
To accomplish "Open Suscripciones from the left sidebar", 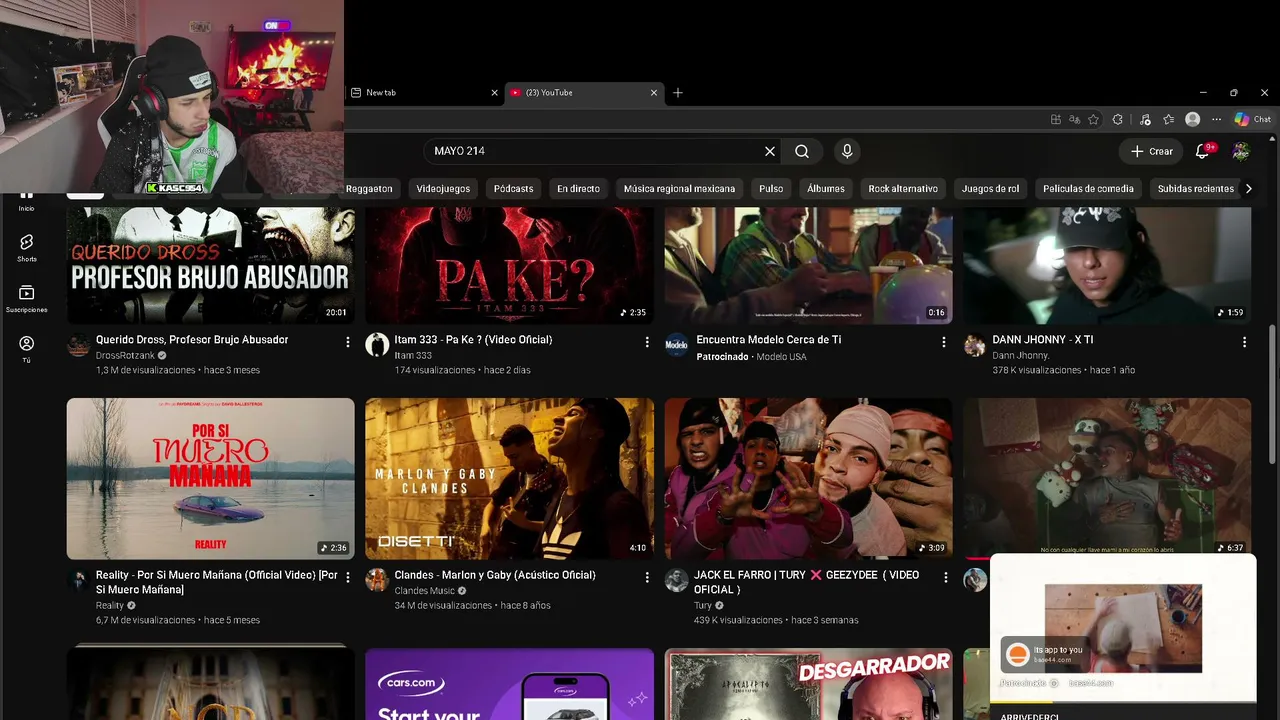I will 26,298.
